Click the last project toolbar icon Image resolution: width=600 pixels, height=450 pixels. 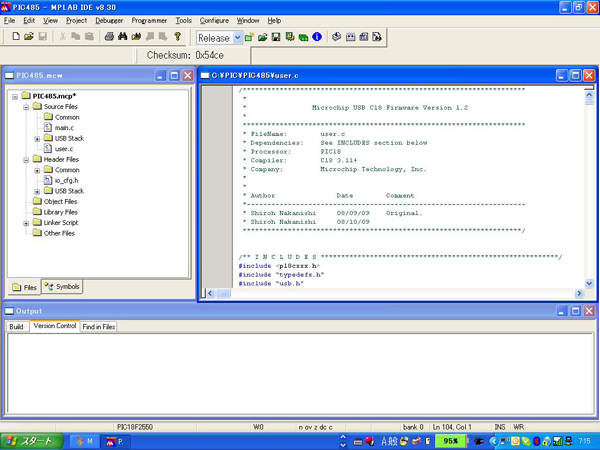[x=377, y=37]
